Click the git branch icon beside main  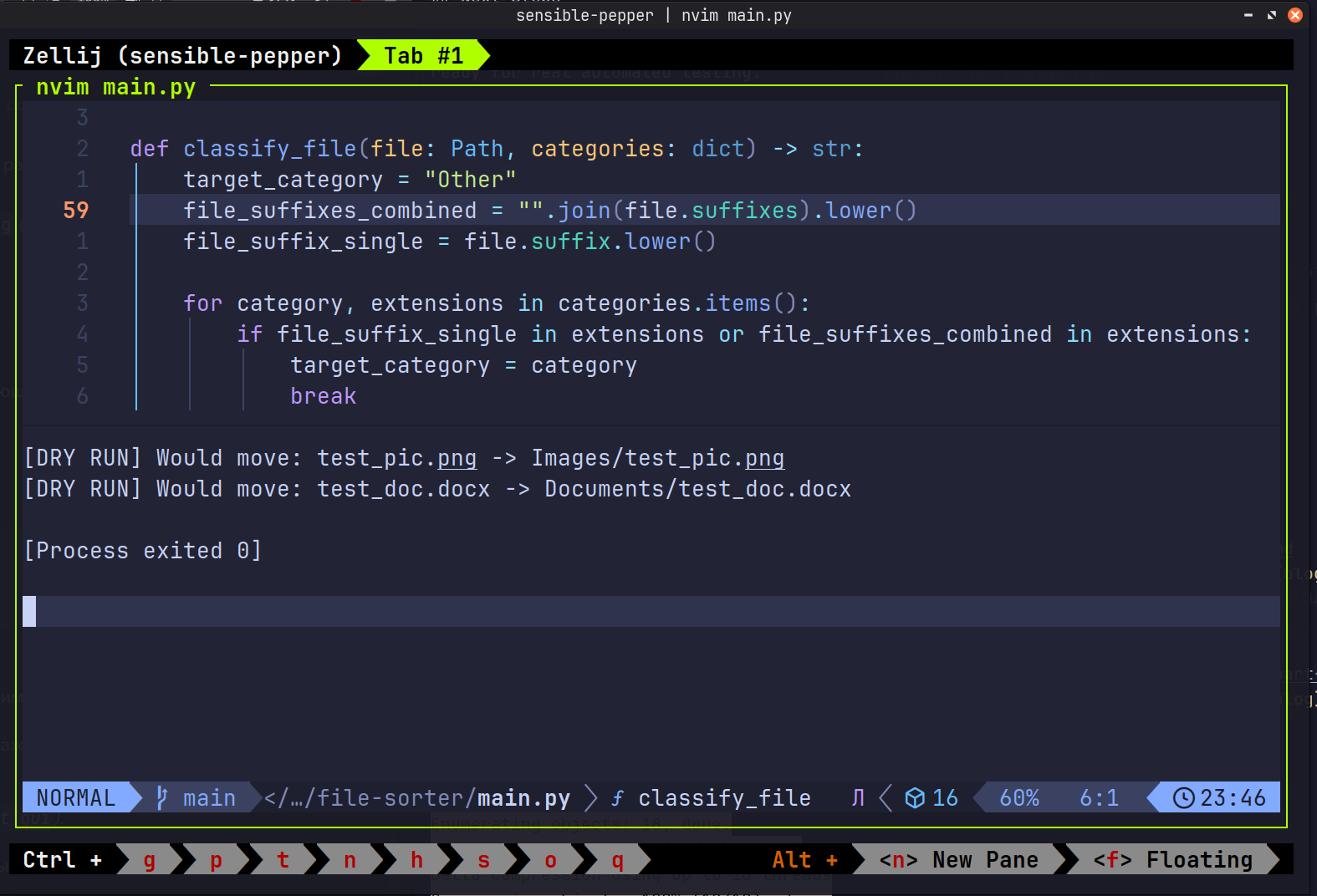(162, 798)
